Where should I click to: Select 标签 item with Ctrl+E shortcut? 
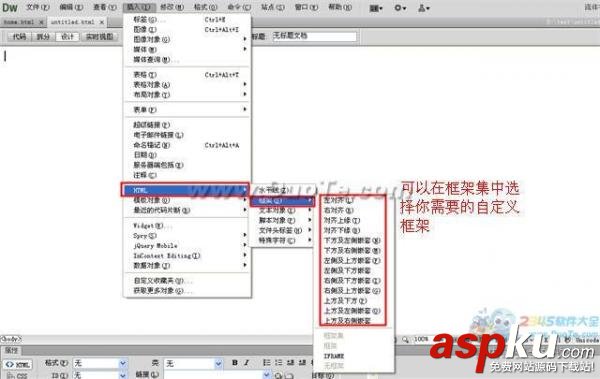tap(187, 19)
